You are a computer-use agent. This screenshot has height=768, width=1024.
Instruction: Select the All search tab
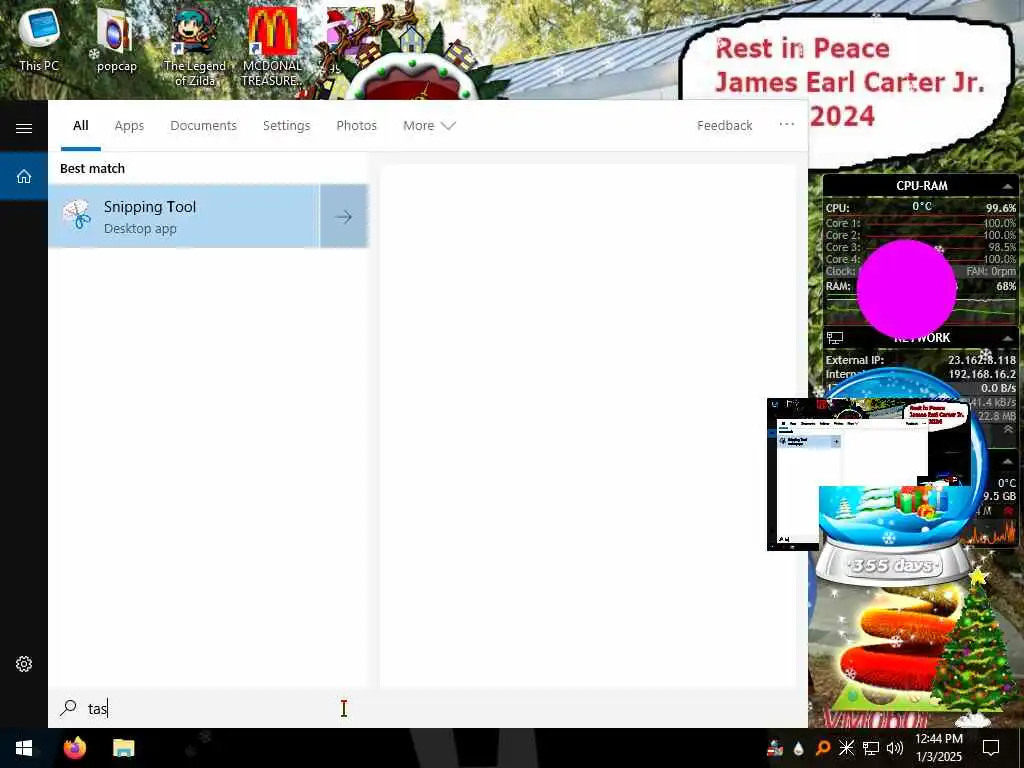[80, 125]
